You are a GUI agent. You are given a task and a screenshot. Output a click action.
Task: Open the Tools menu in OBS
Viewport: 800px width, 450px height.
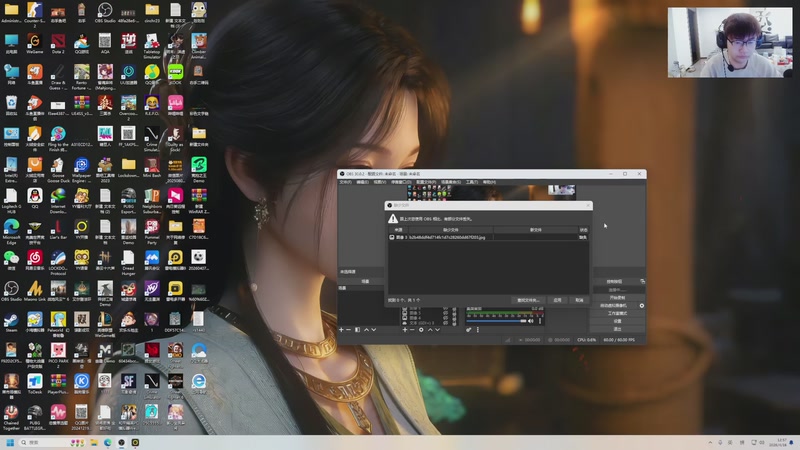[x=471, y=182]
